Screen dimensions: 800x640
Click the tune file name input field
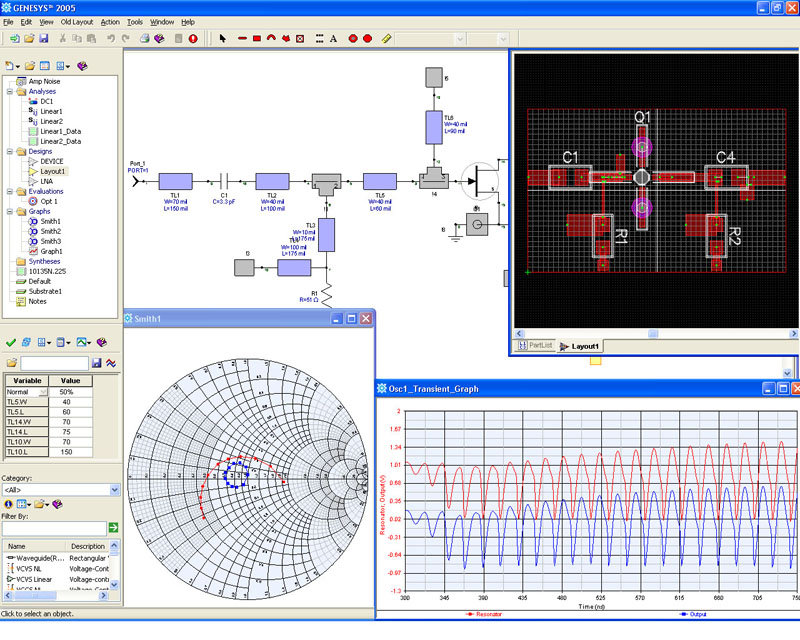[x=55, y=363]
